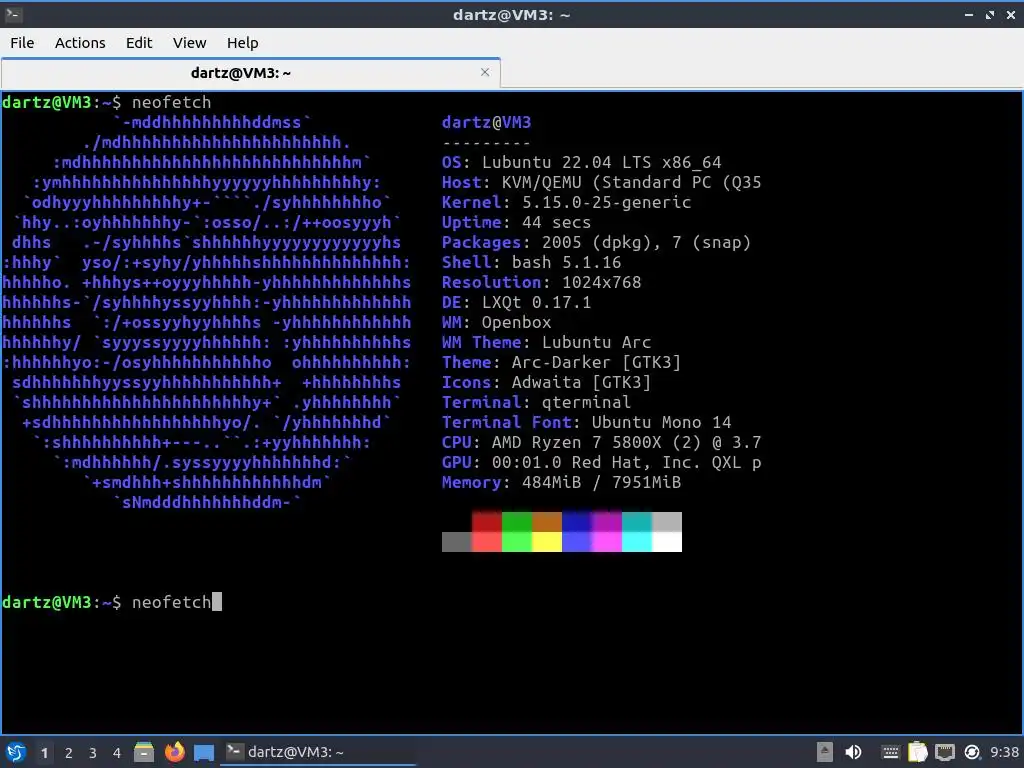1024x768 pixels.
Task: Open the keyboard layout indicator in tray
Action: [889, 752]
